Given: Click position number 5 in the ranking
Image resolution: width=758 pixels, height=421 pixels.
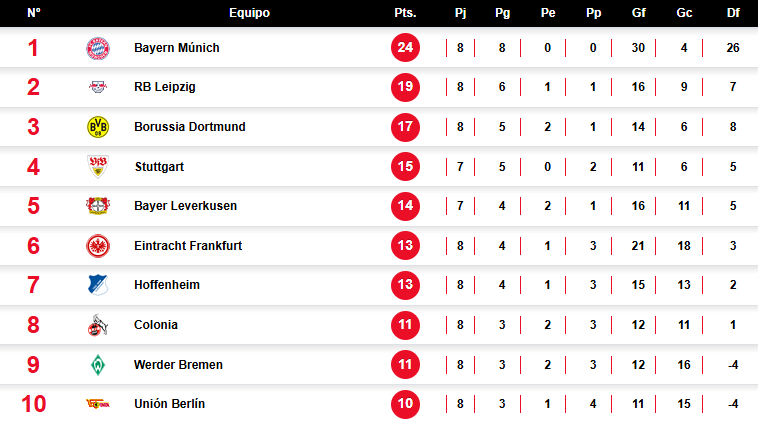Looking at the screenshot, I should 33,206.
